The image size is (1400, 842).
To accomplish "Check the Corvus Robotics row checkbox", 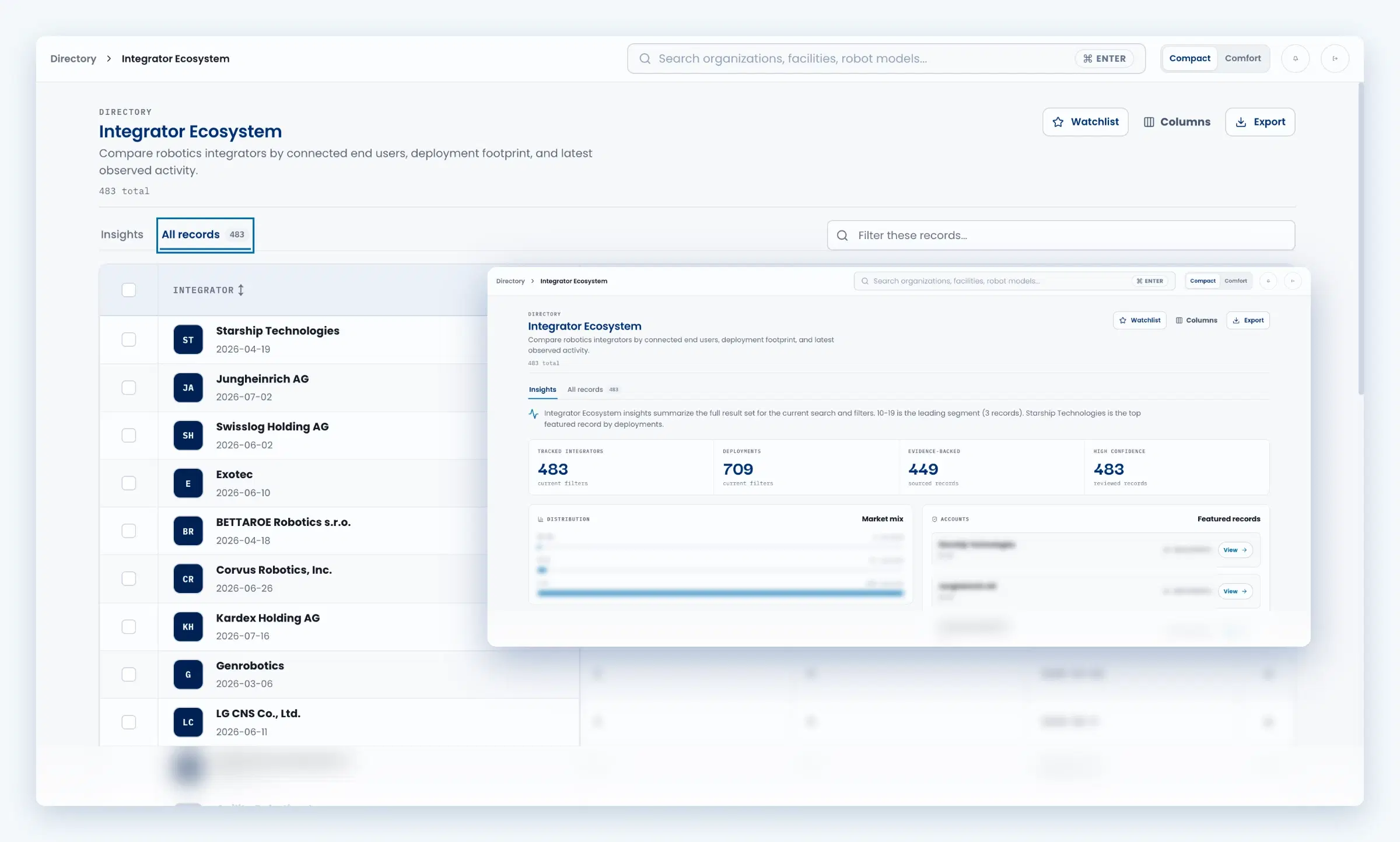I will 129,579.
